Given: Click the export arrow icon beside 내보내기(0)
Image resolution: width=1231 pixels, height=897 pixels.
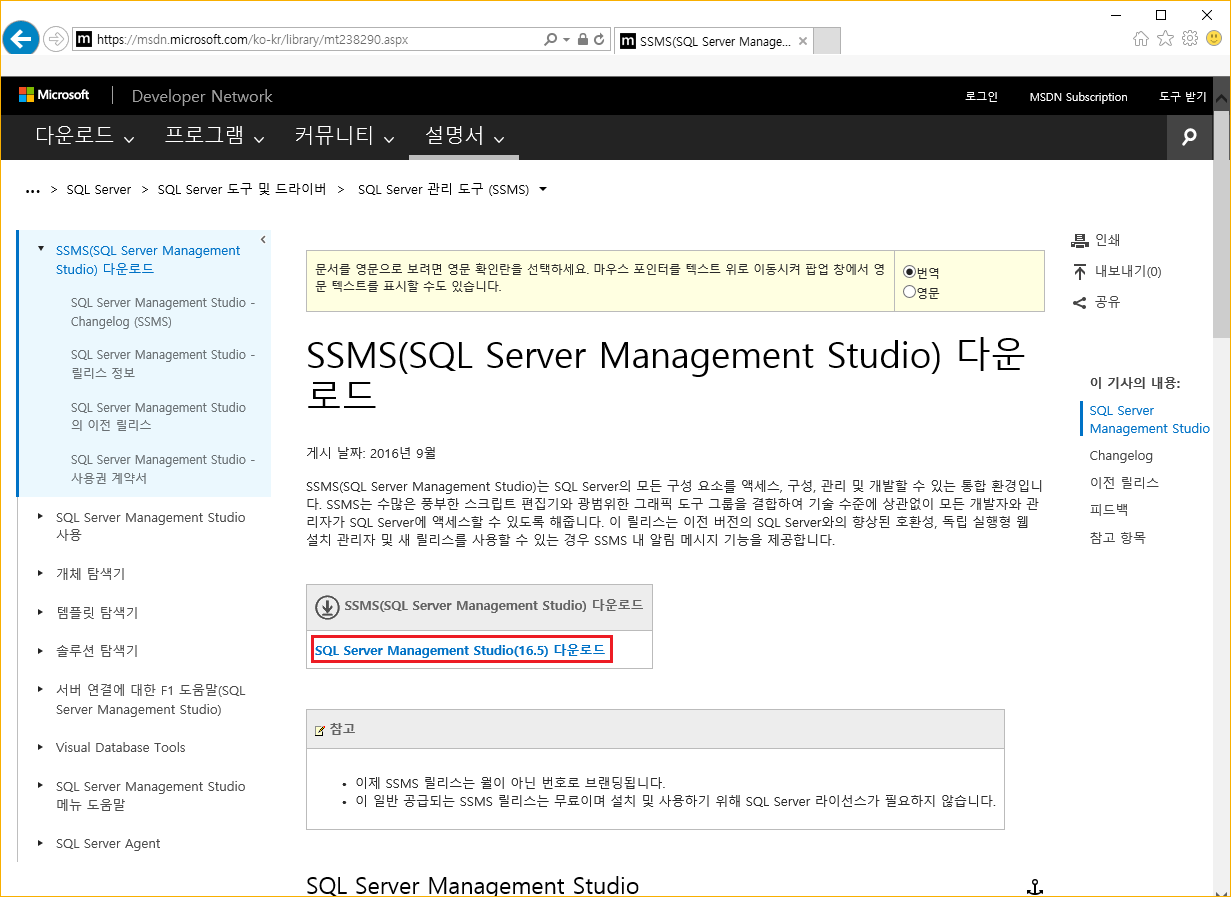Looking at the screenshot, I should click(1079, 271).
